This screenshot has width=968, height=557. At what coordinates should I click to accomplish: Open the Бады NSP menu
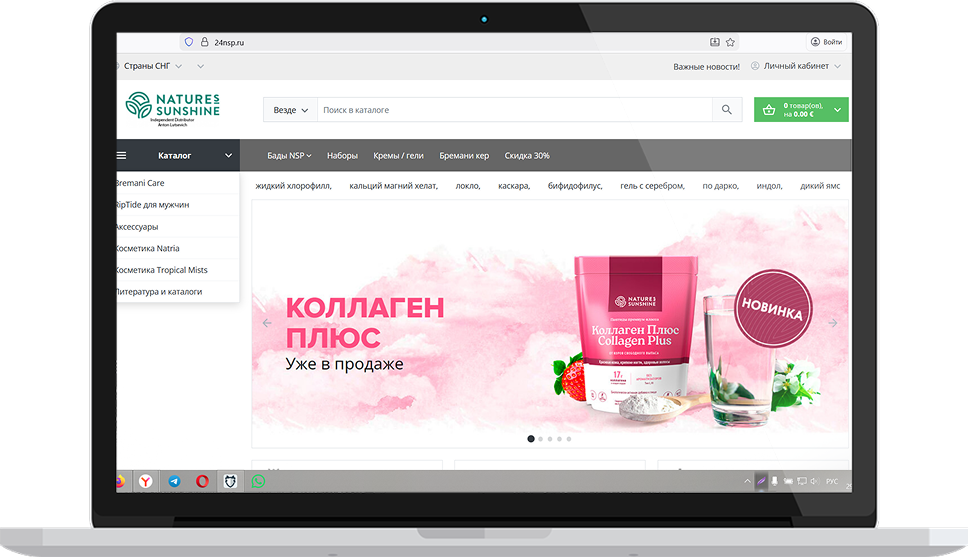tap(289, 156)
